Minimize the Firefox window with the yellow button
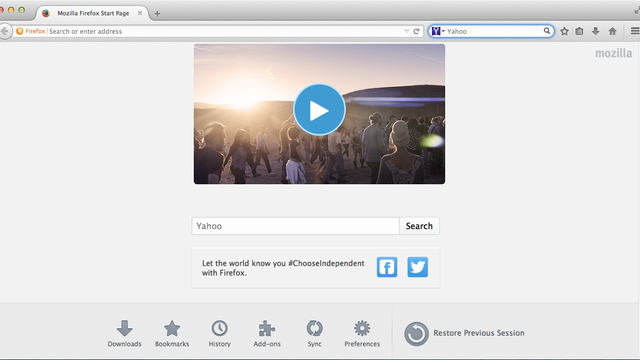Screen dimensions: 640x360 coord(11,10)
